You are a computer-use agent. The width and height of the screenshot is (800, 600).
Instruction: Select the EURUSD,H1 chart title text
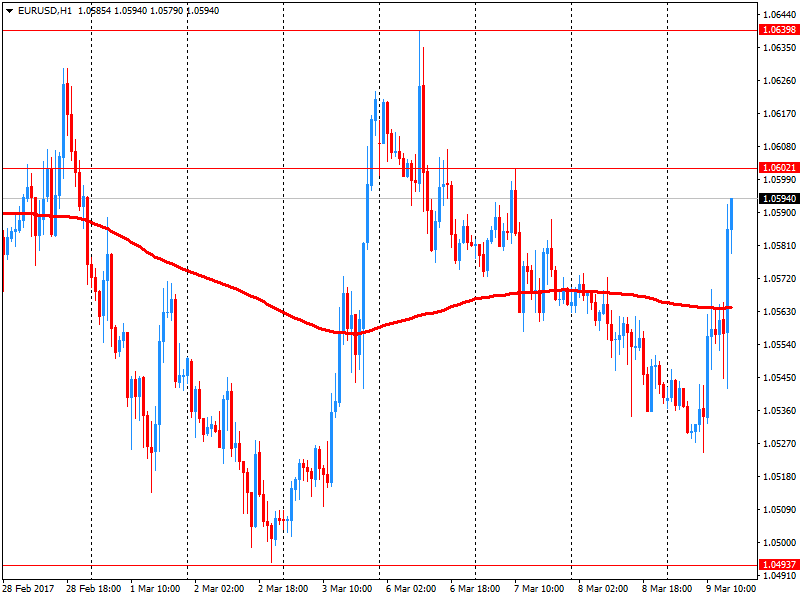[x=45, y=11]
